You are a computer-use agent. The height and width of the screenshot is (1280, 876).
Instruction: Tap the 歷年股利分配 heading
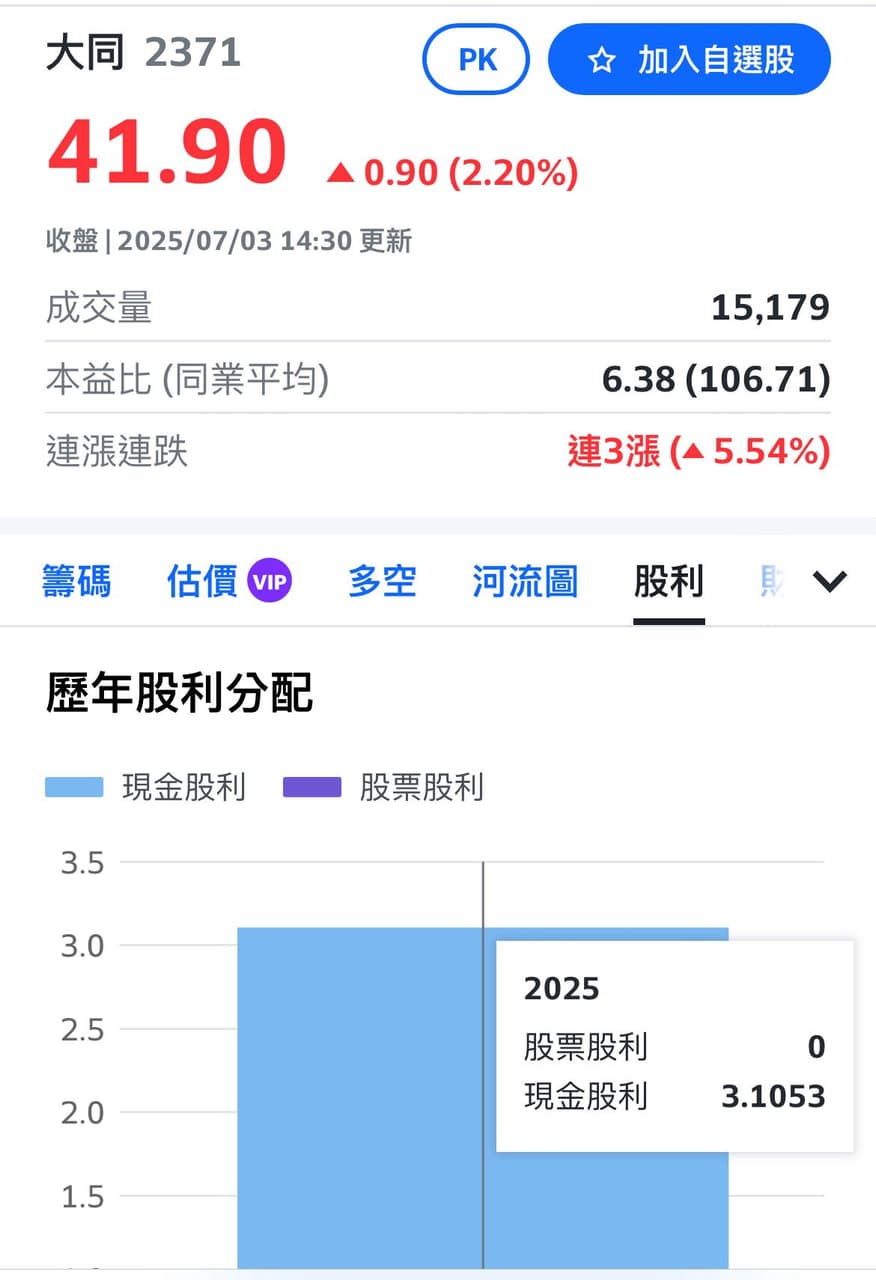tap(180, 694)
